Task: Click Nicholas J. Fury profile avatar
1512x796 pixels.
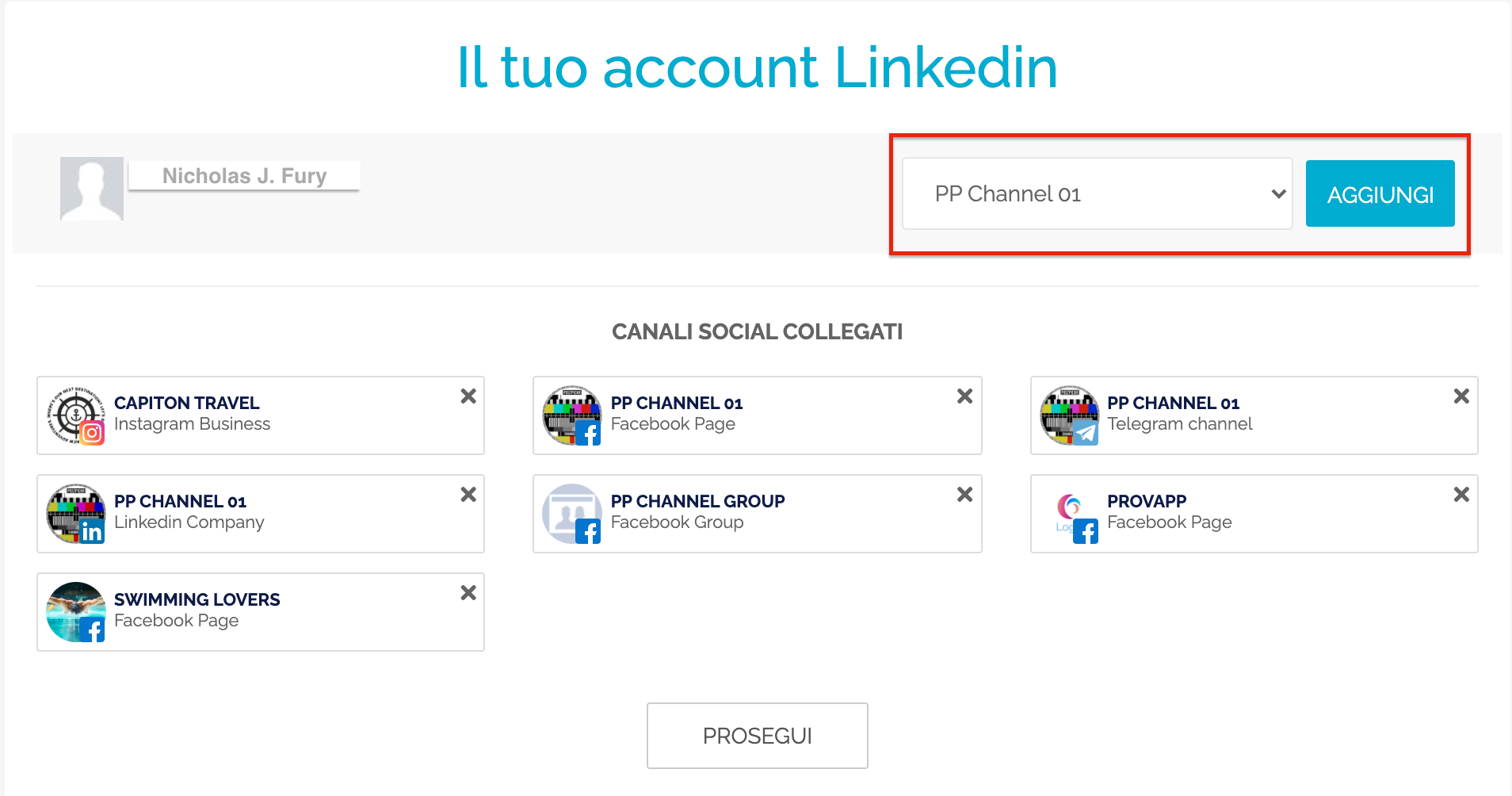Action: coord(92,189)
